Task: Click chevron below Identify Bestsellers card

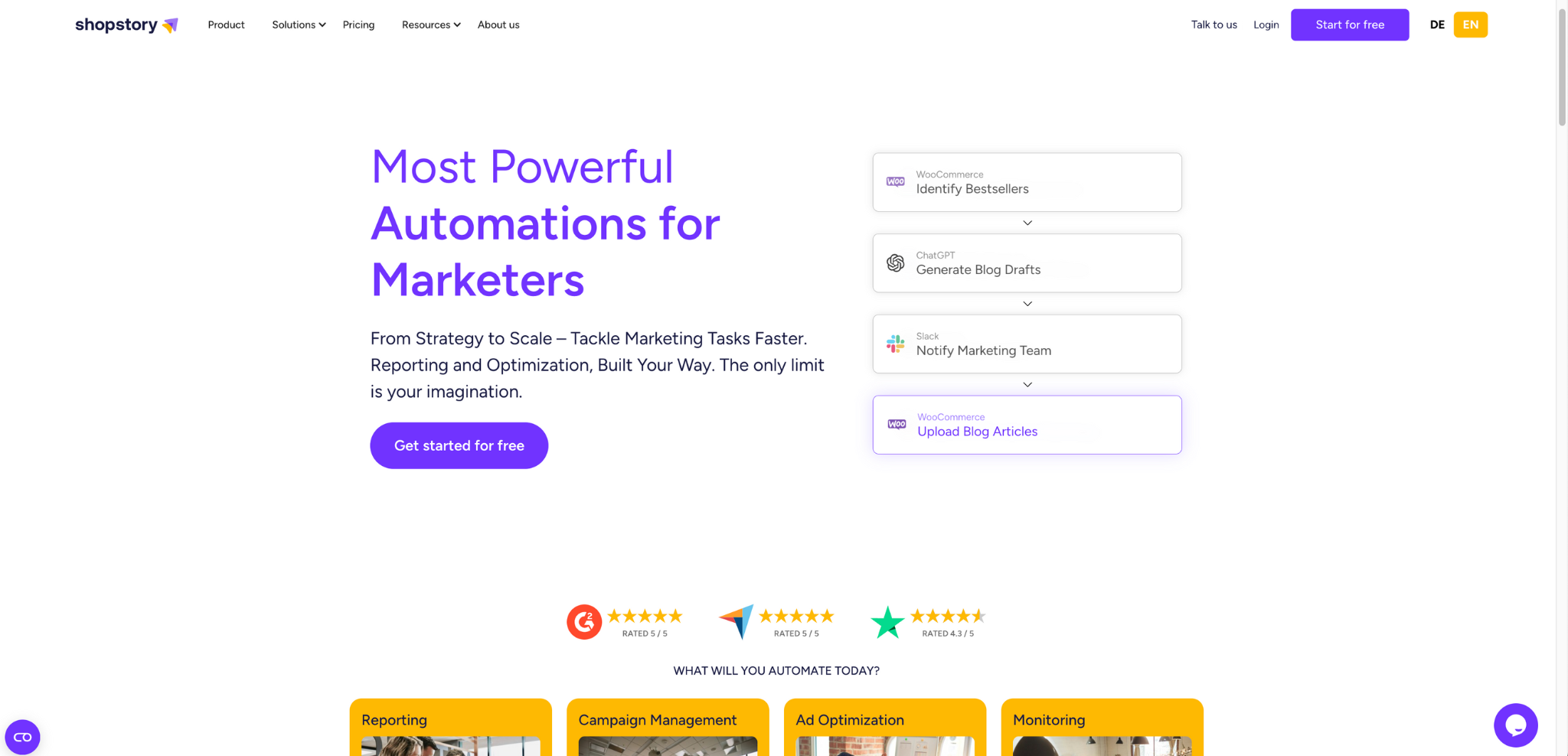Action: (x=1027, y=223)
